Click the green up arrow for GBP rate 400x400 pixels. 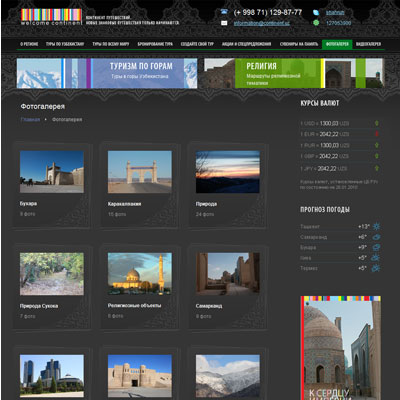(377, 156)
